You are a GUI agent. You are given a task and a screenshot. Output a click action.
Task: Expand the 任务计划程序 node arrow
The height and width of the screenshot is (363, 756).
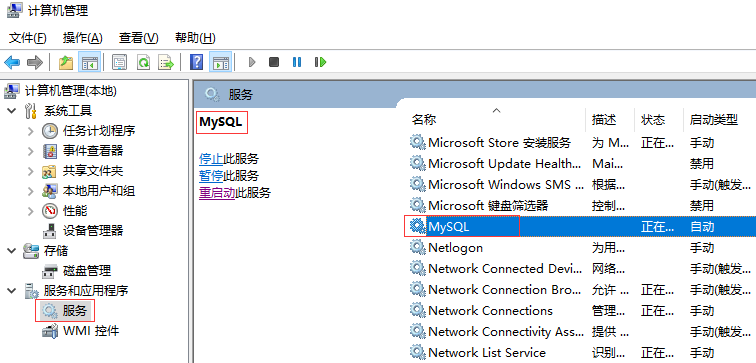pyautogui.click(x=31, y=131)
